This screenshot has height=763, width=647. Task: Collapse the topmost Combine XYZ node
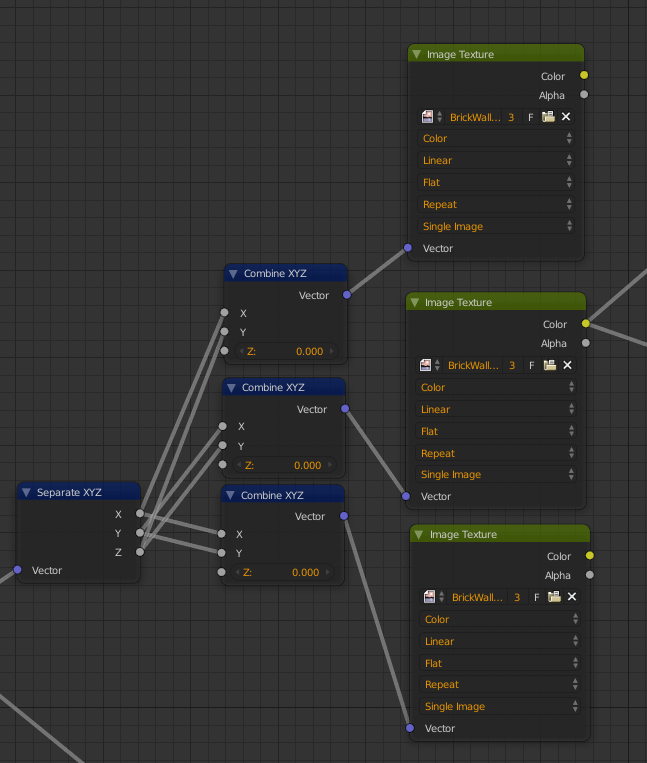click(233, 273)
